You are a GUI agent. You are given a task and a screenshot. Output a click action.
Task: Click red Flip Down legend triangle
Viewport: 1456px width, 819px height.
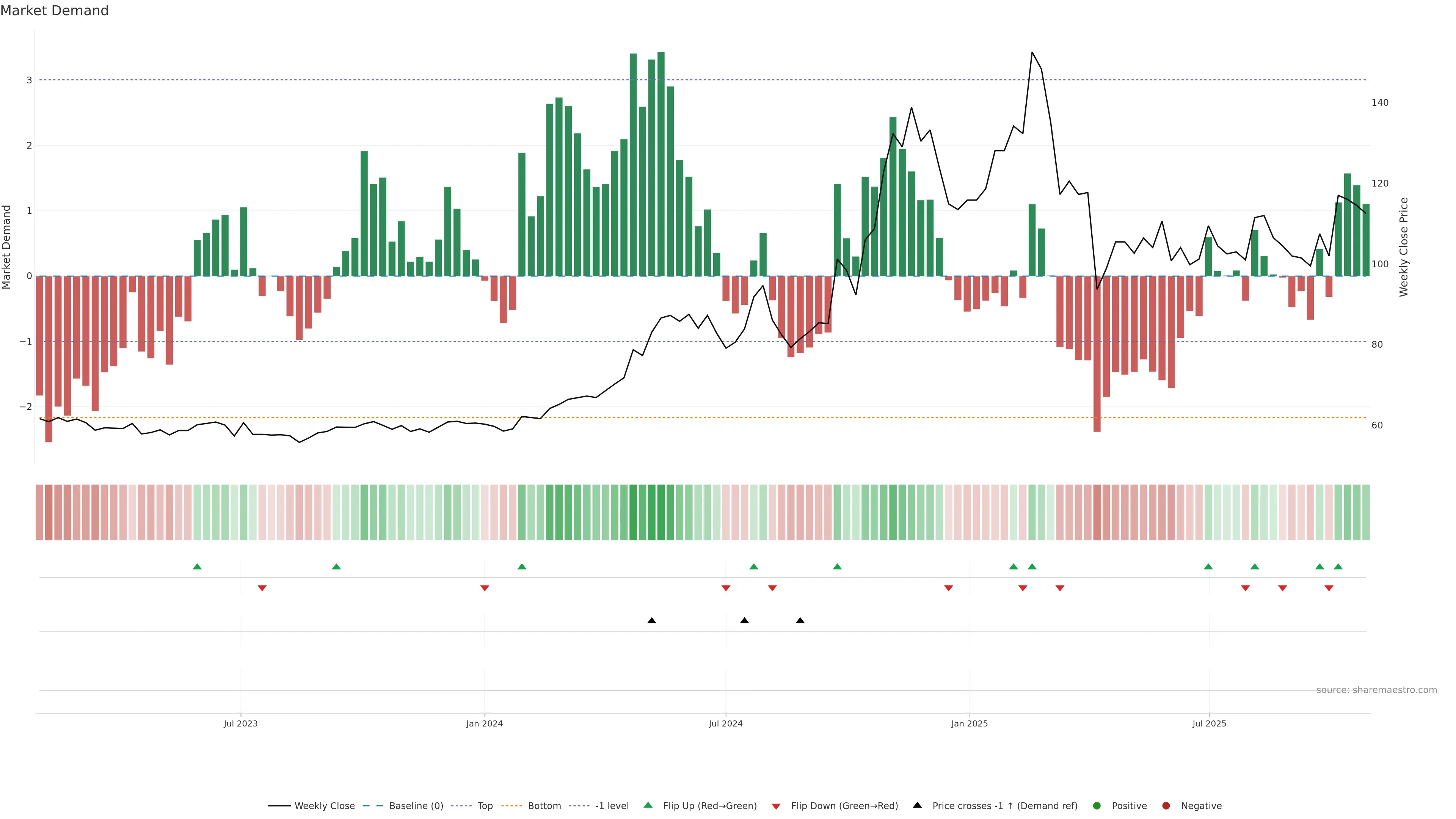point(776,806)
